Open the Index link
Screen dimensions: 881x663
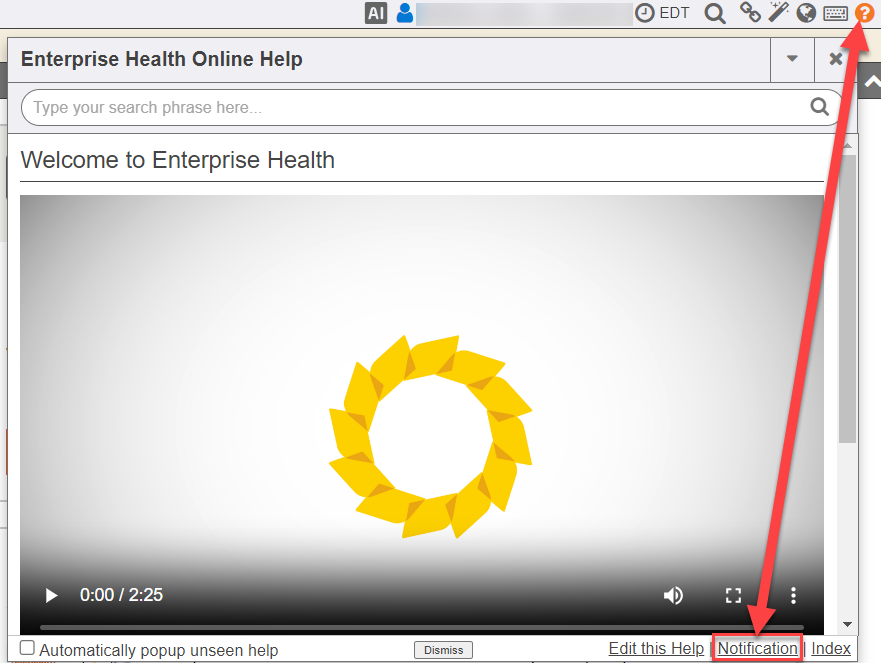pyautogui.click(x=831, y=649)
